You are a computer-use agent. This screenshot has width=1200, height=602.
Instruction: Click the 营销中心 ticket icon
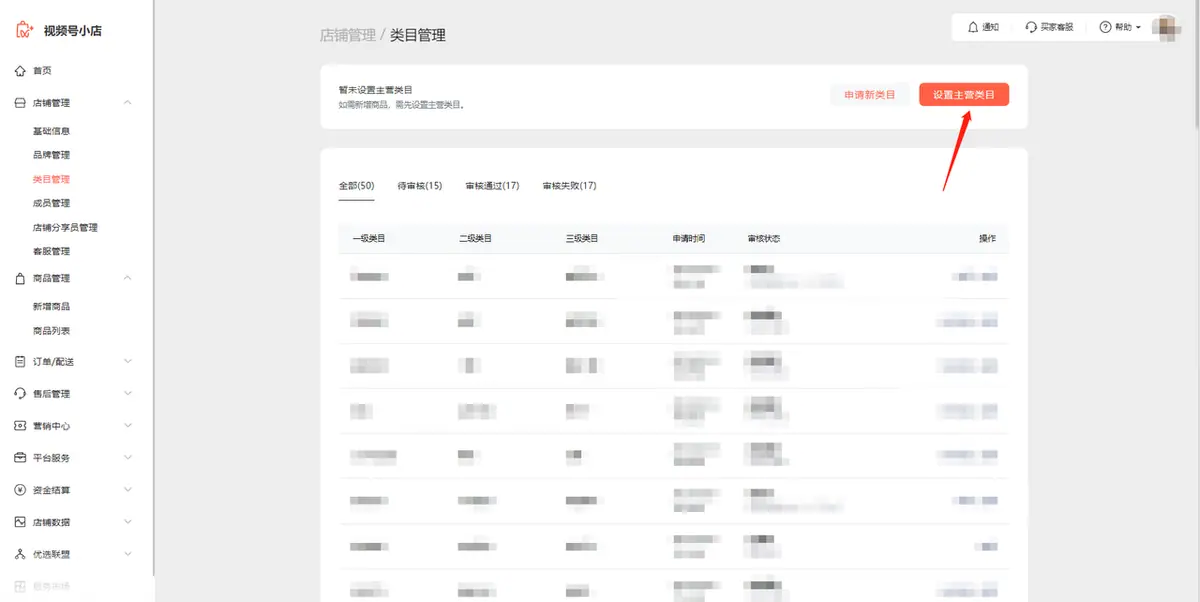pyautogui.click(x=20, y=426)
